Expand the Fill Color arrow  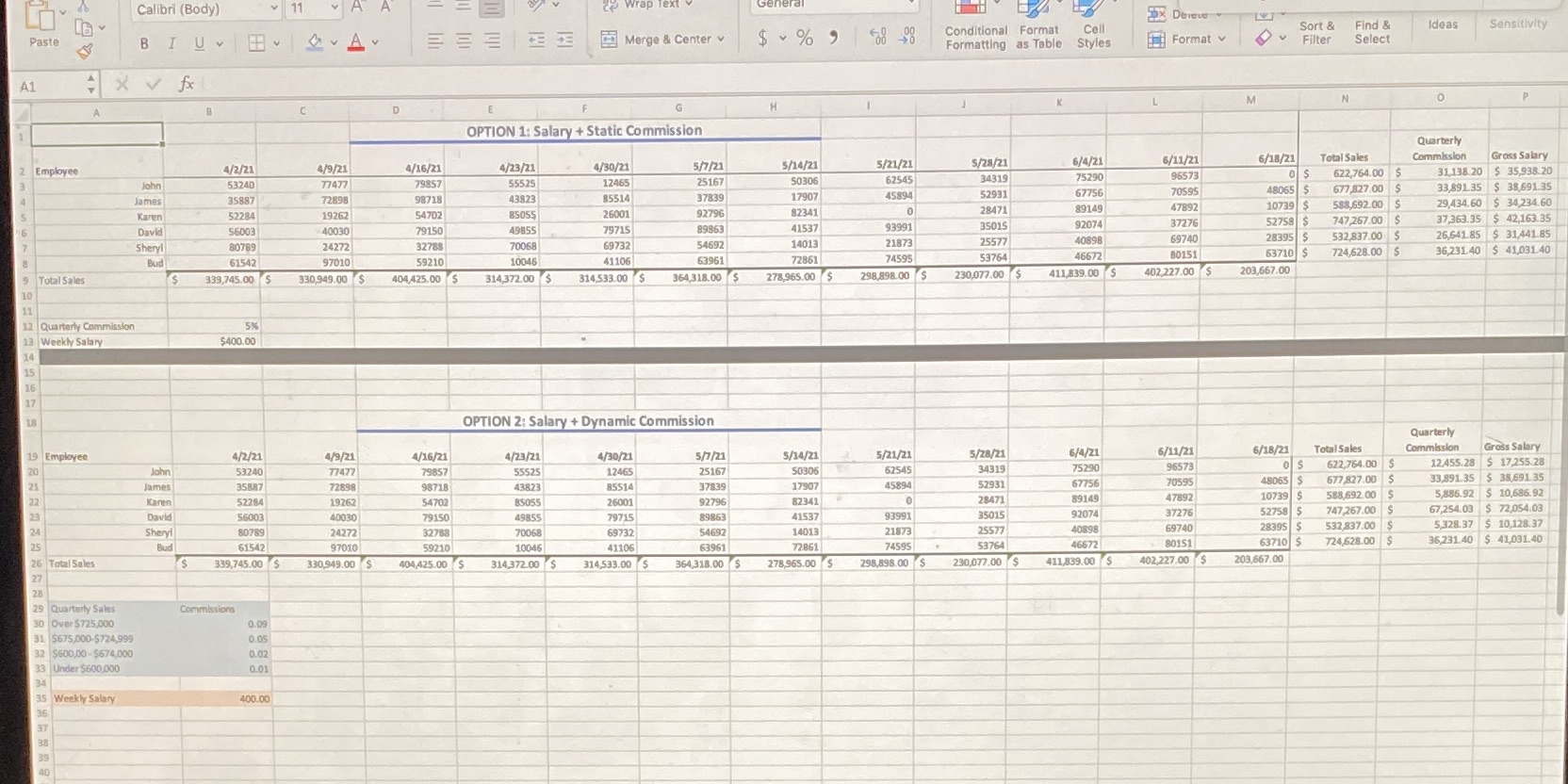334,42
